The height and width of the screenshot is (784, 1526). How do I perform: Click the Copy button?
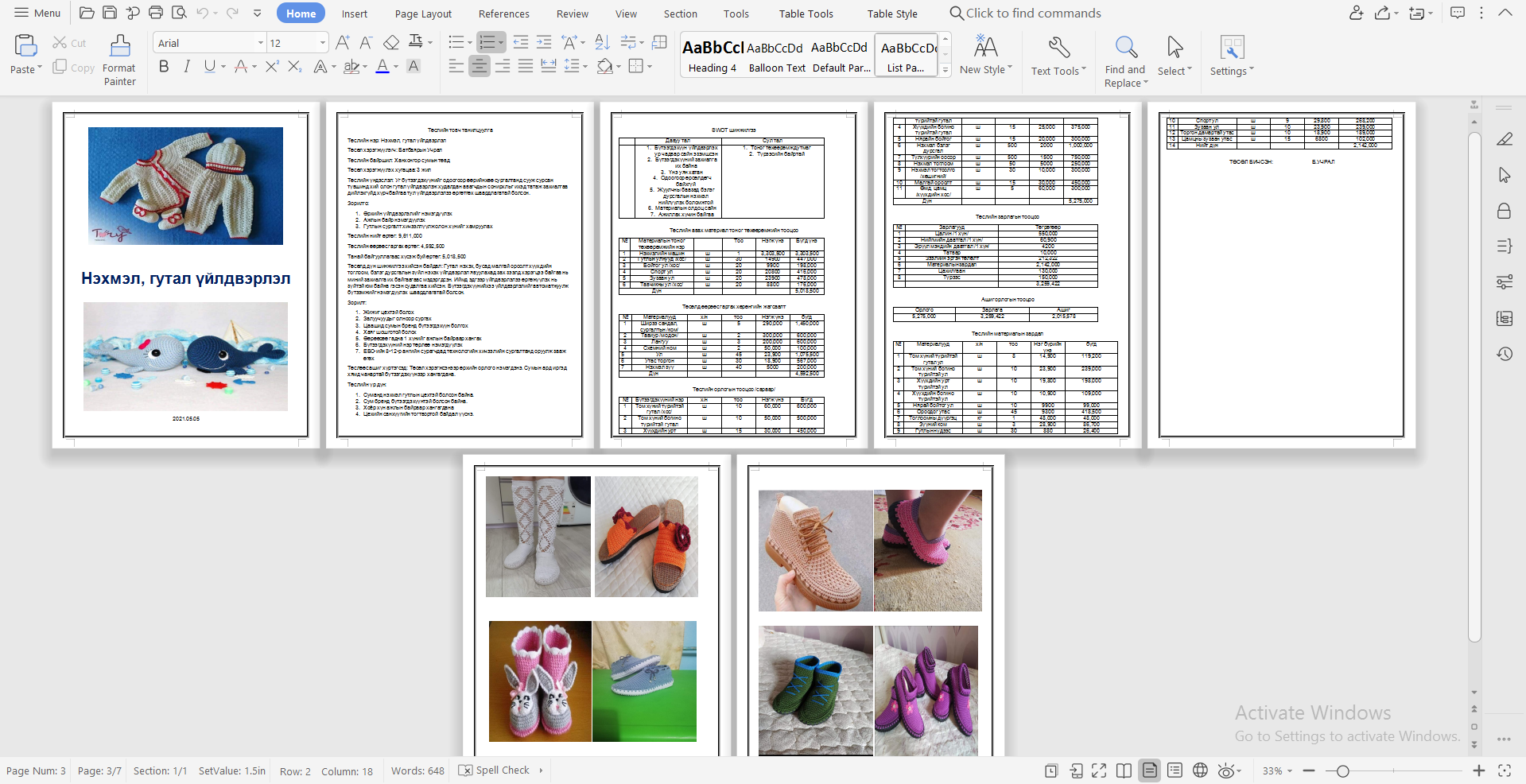(x=73, y=68)
